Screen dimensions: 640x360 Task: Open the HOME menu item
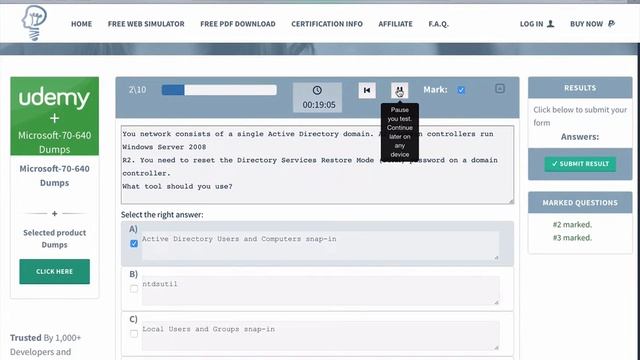[x=81, y=24]
